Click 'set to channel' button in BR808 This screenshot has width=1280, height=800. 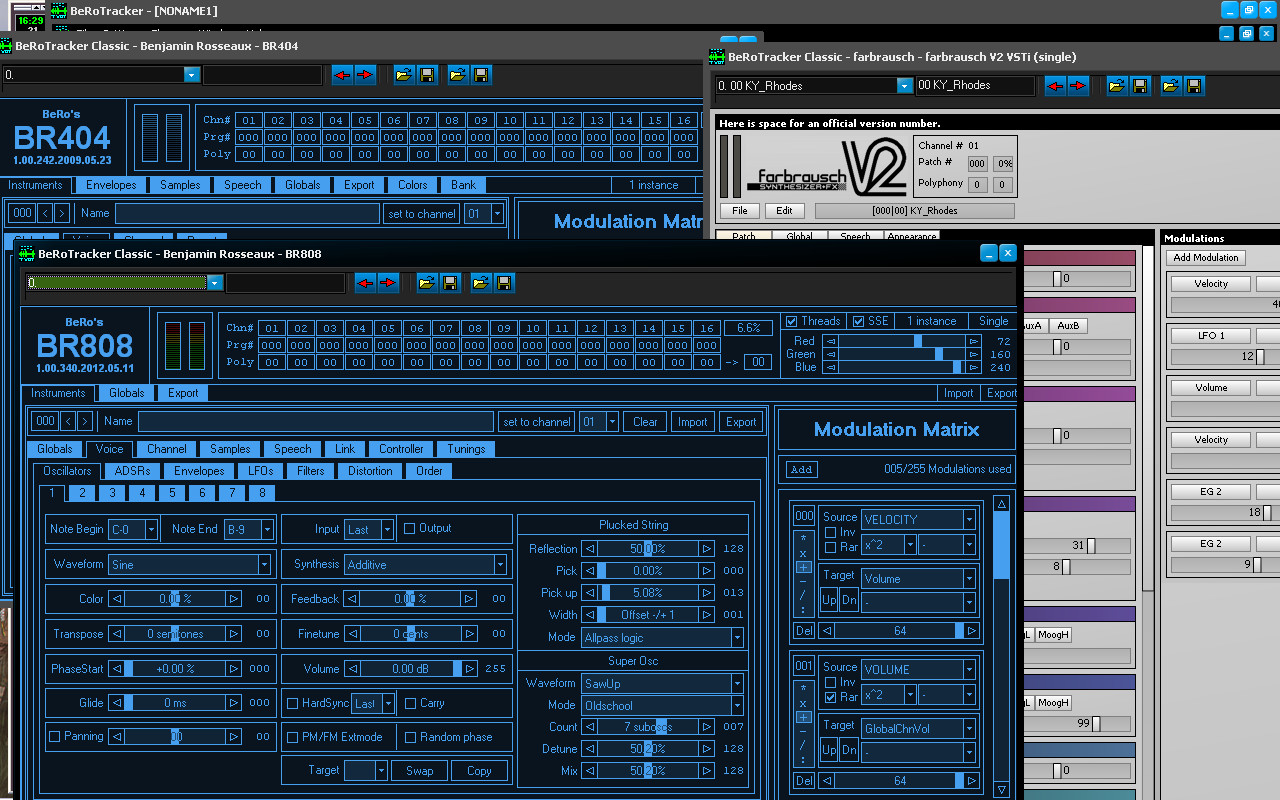[x=537, y=422]
